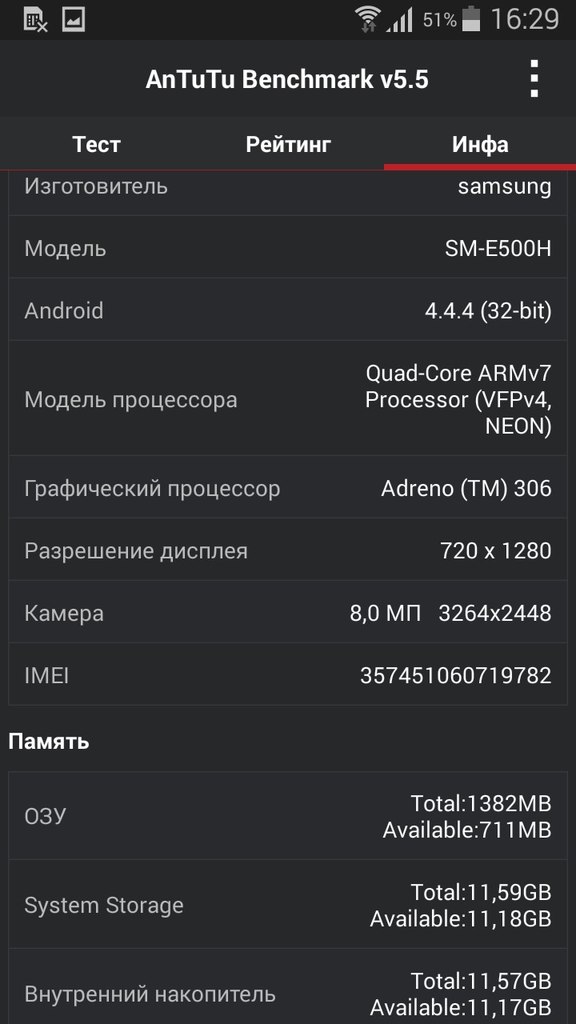This screenshot has width=576, height=1024.
Task: Tap the image notification icon in status bar
Action: click(x=74, y=19)
